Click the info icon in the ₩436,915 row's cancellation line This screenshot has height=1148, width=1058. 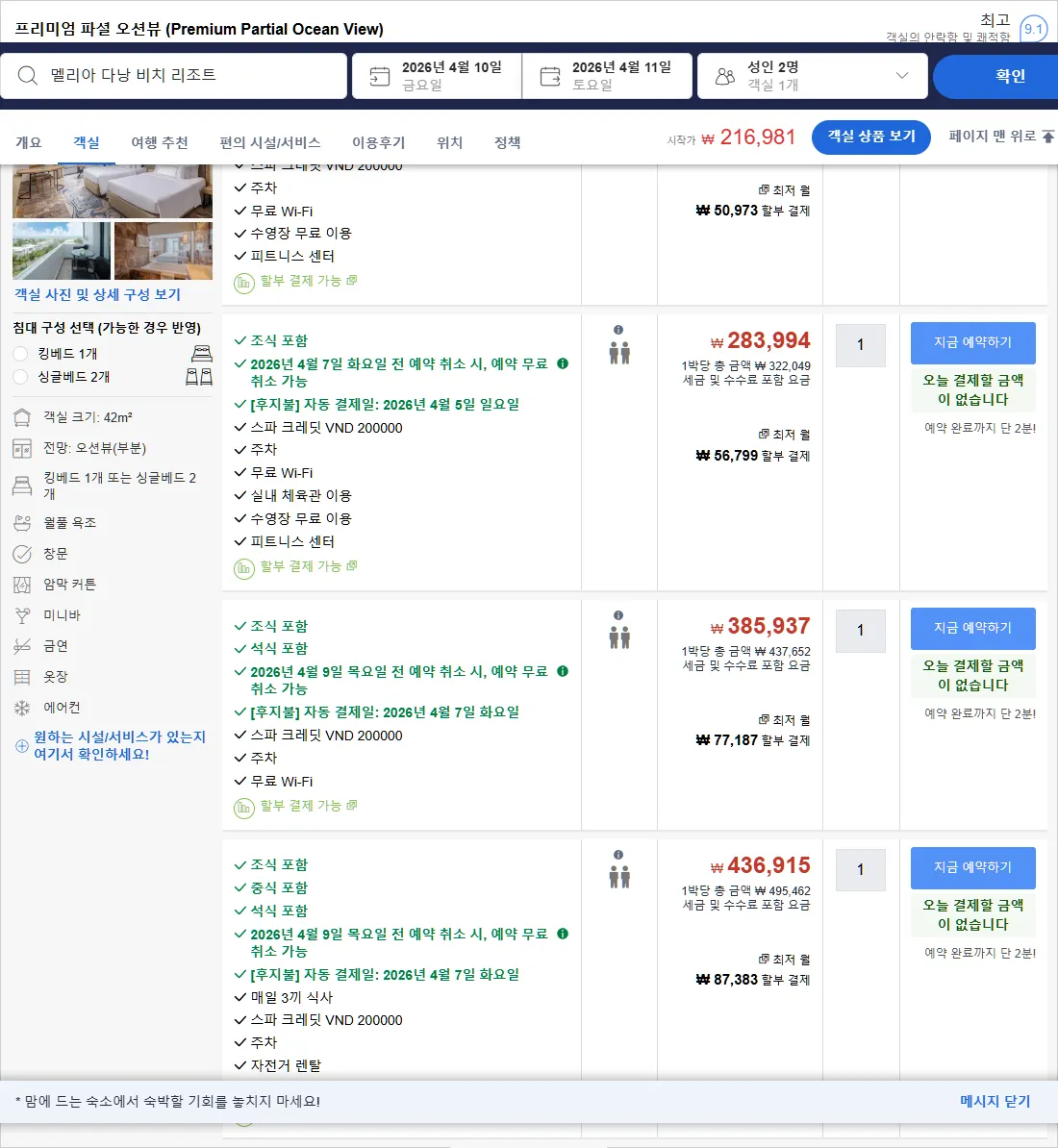[x=563, y=934]
